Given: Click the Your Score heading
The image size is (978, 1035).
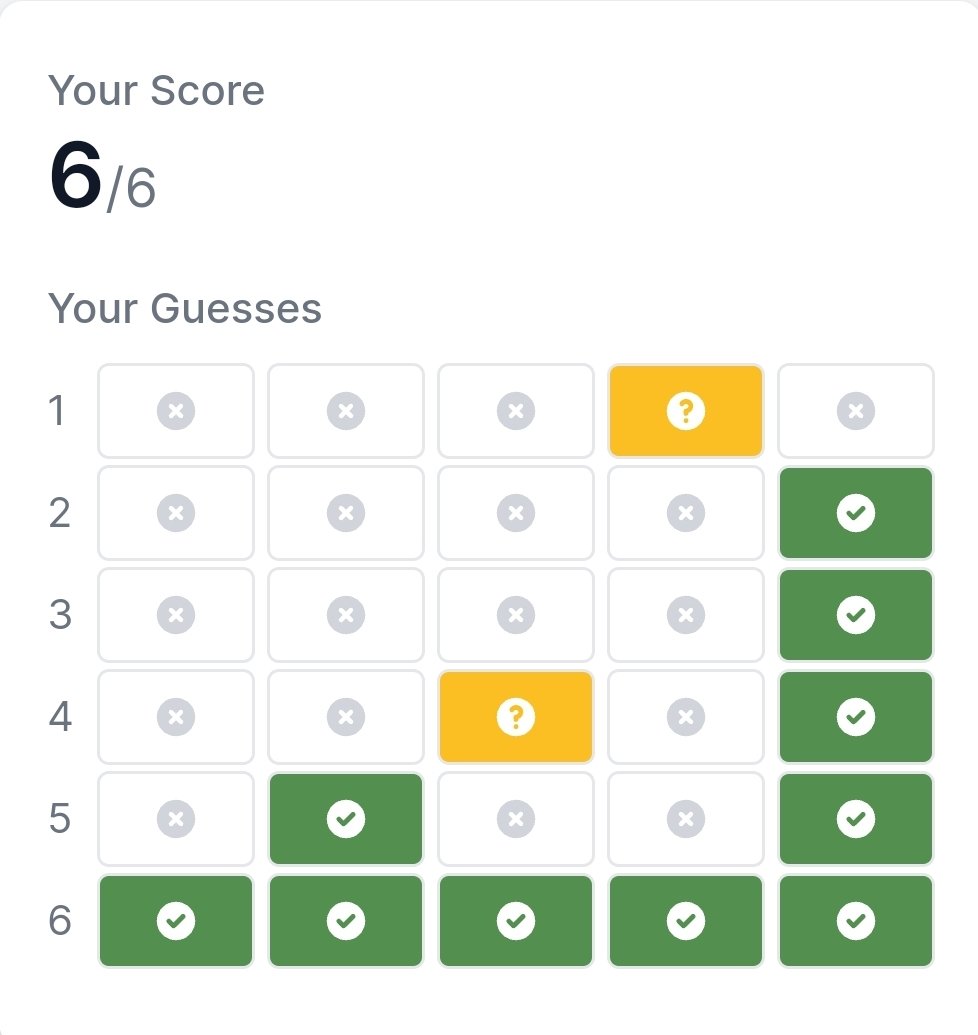Looking at the screenshot, I should pyautogui.click(x=156, y=90).
